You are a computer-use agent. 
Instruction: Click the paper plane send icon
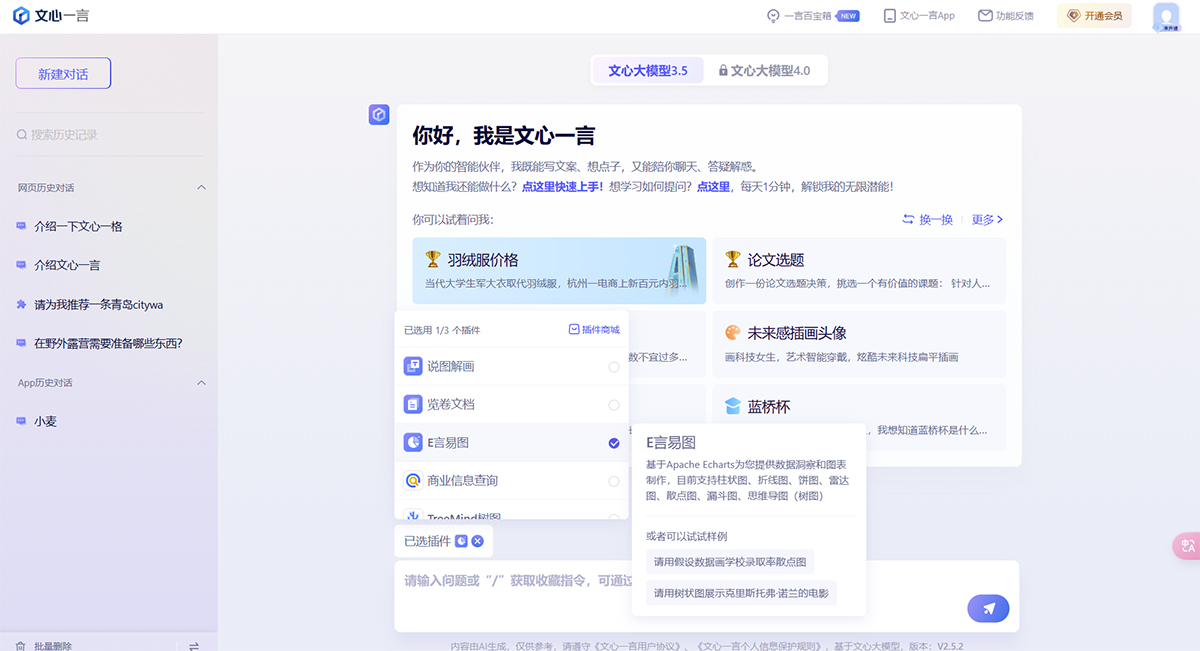(x=988, y=608)
